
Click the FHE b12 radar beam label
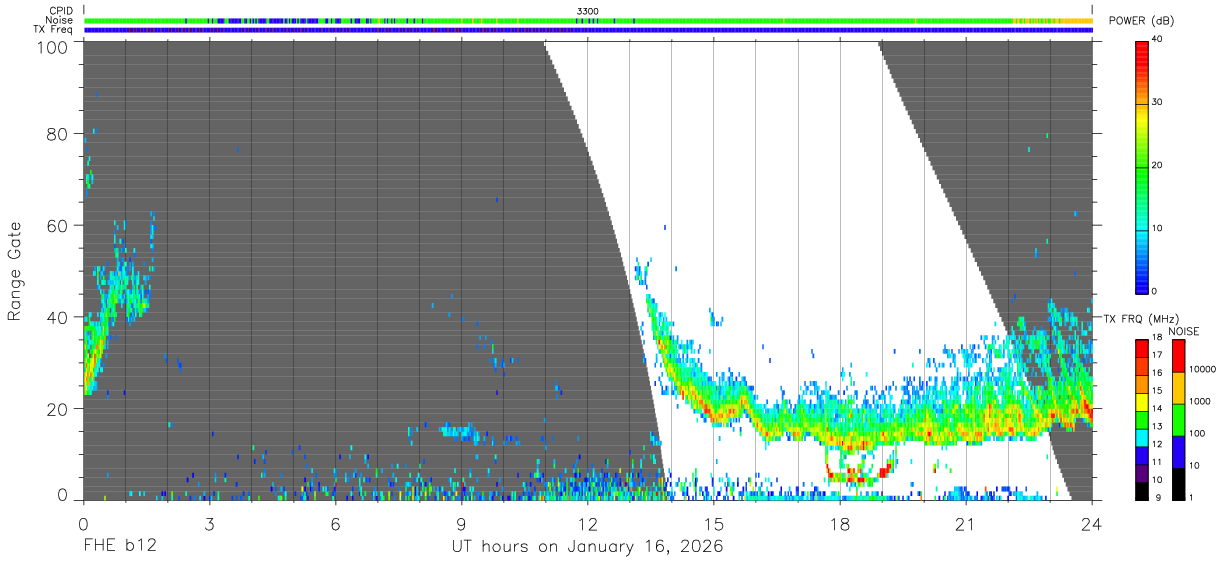coord(119,546)
